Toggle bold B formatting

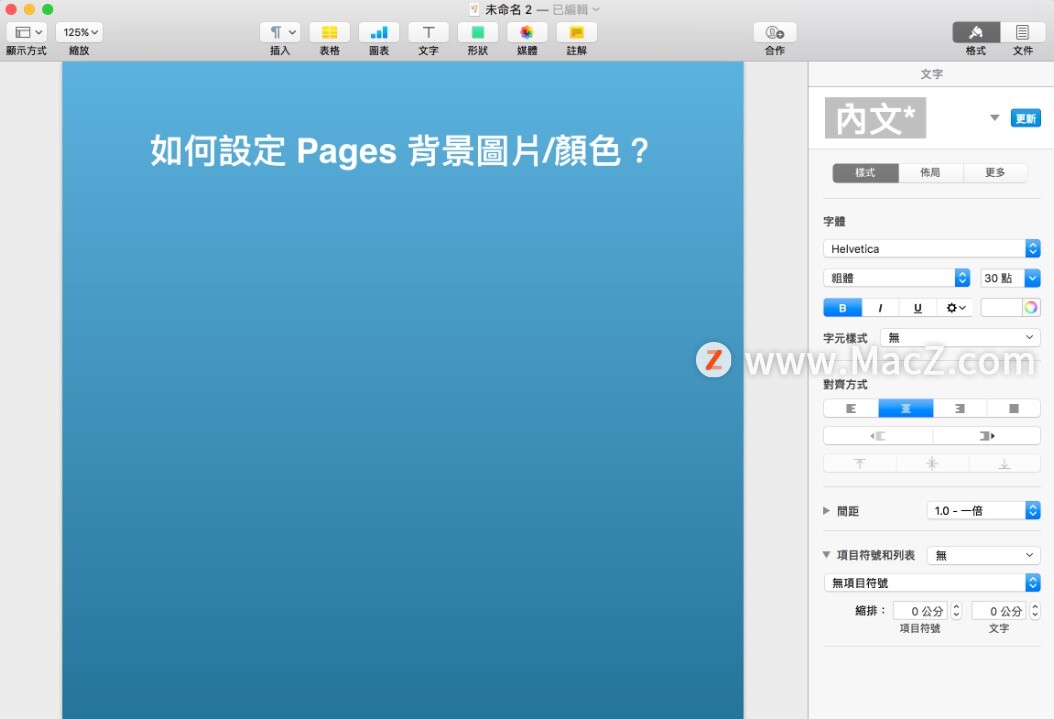[x=842, y=308]
